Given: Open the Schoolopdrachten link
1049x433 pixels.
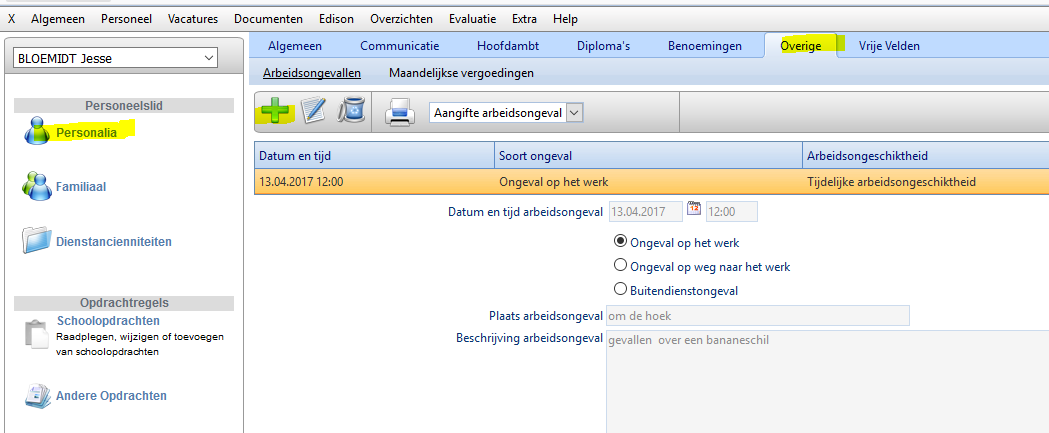Looking at the screenshot, I should (x=122, y=321).
